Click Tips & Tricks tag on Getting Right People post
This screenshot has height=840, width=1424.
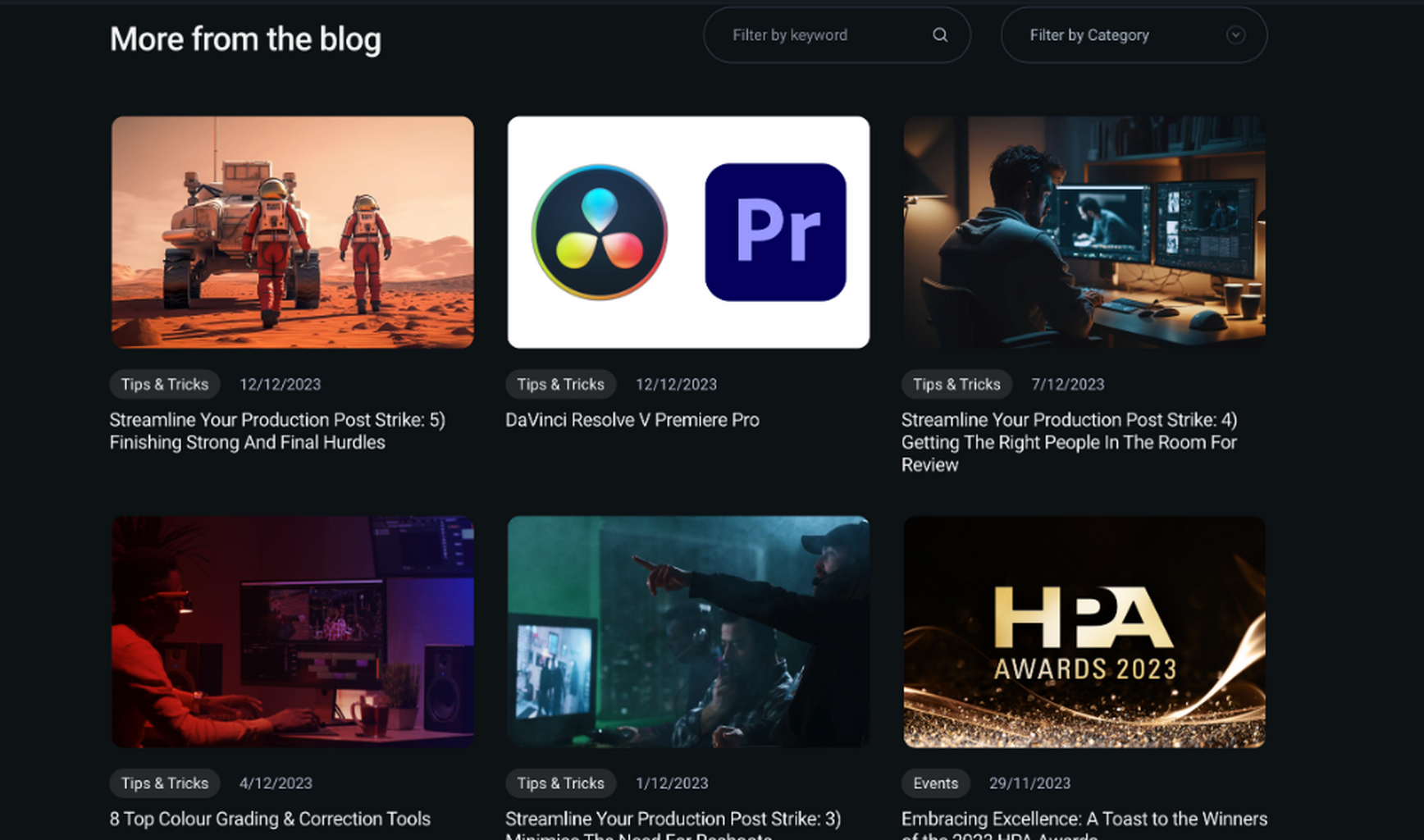(956, 384)
